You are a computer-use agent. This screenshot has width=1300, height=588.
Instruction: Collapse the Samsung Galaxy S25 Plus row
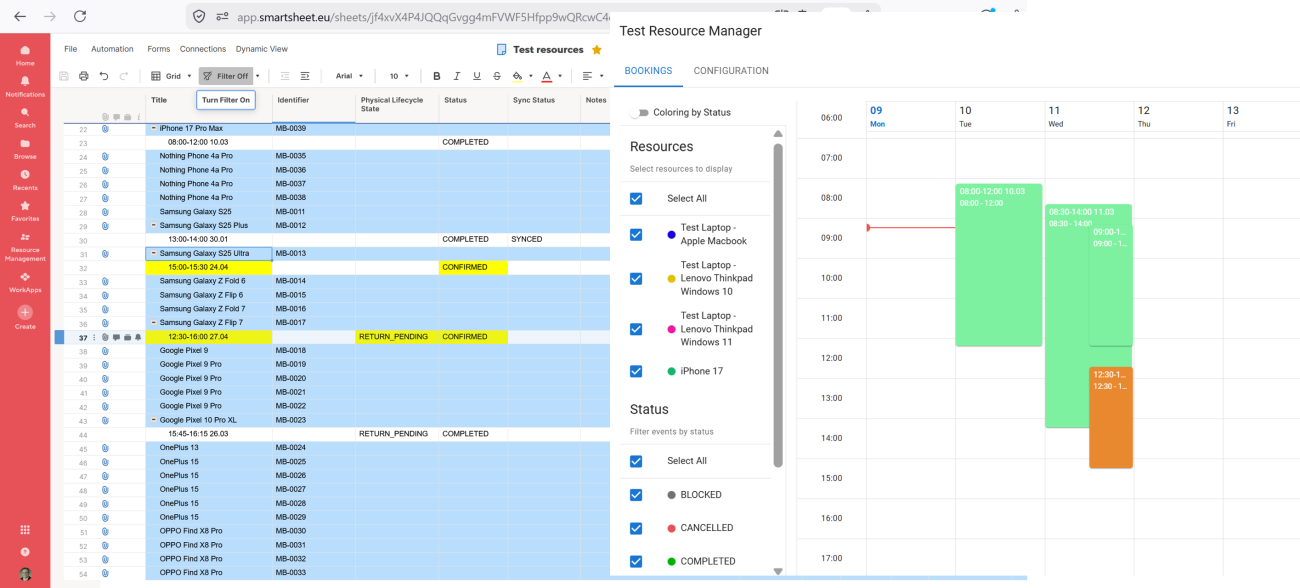(x=153, y=225)
